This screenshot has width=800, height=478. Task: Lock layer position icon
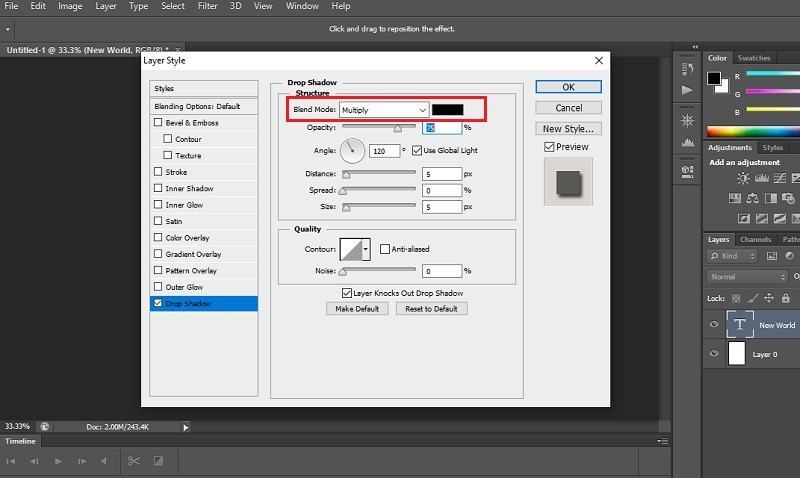click(x=769, y=298)
